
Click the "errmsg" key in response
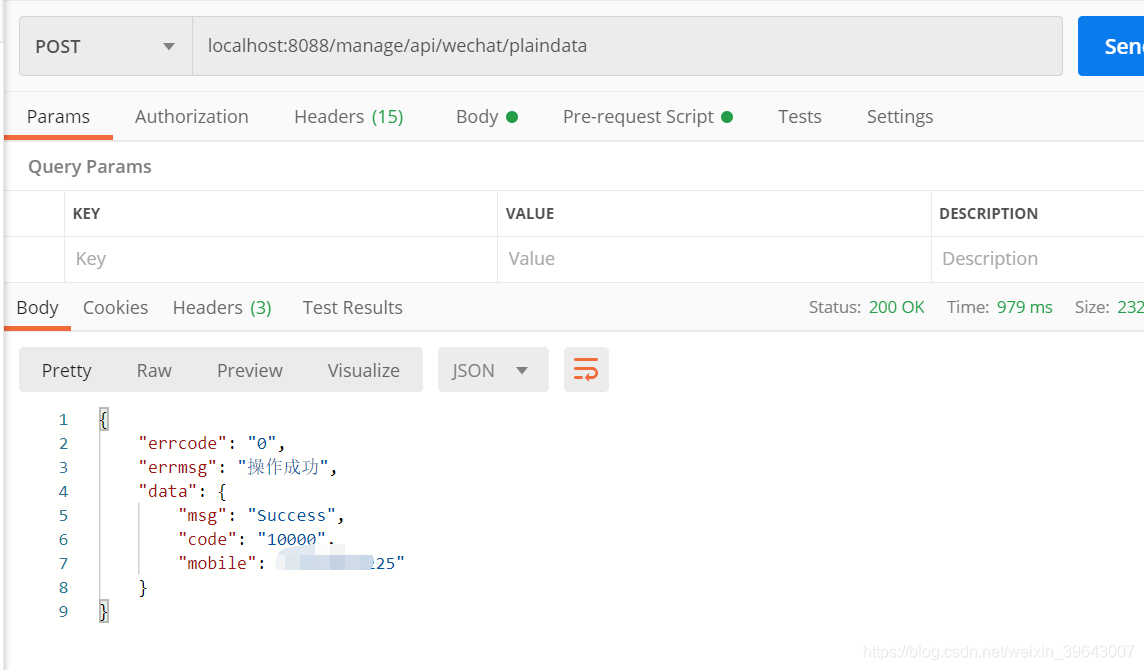pyautogui.click(x=177, y=467)
